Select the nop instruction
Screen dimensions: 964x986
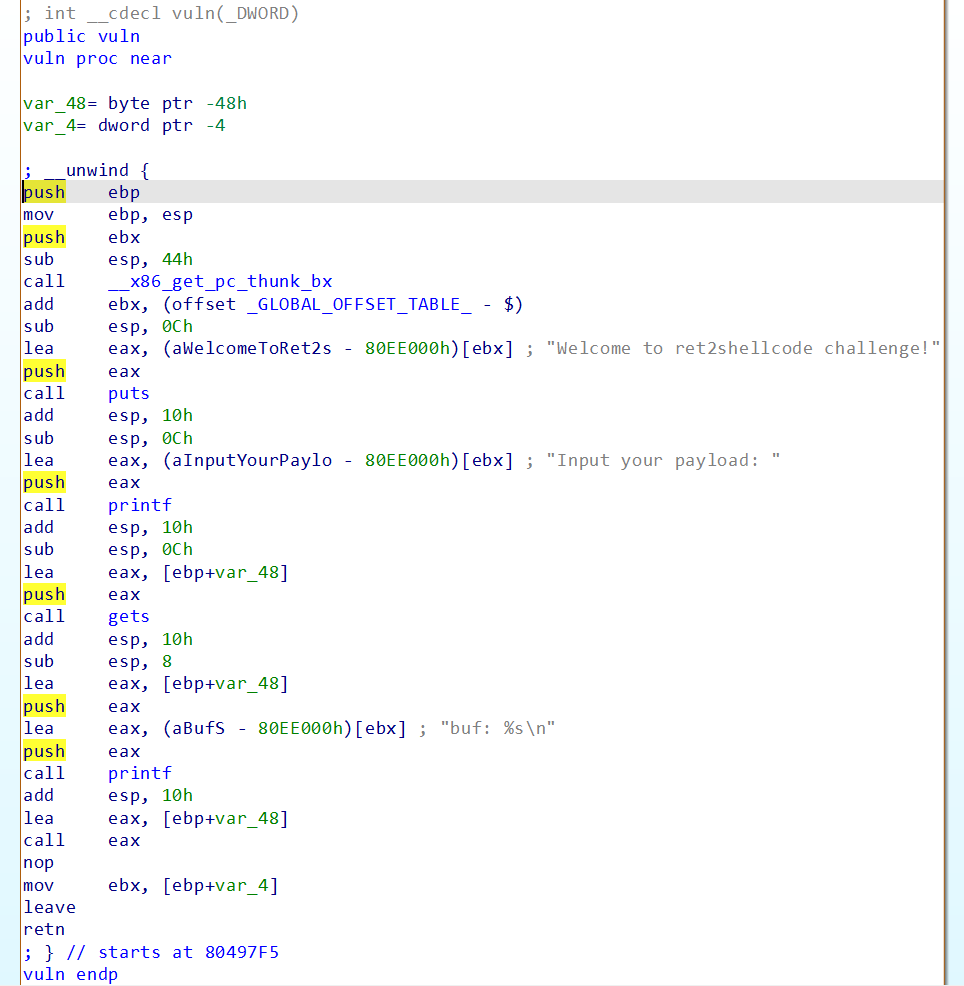click(x=38, y=863)
